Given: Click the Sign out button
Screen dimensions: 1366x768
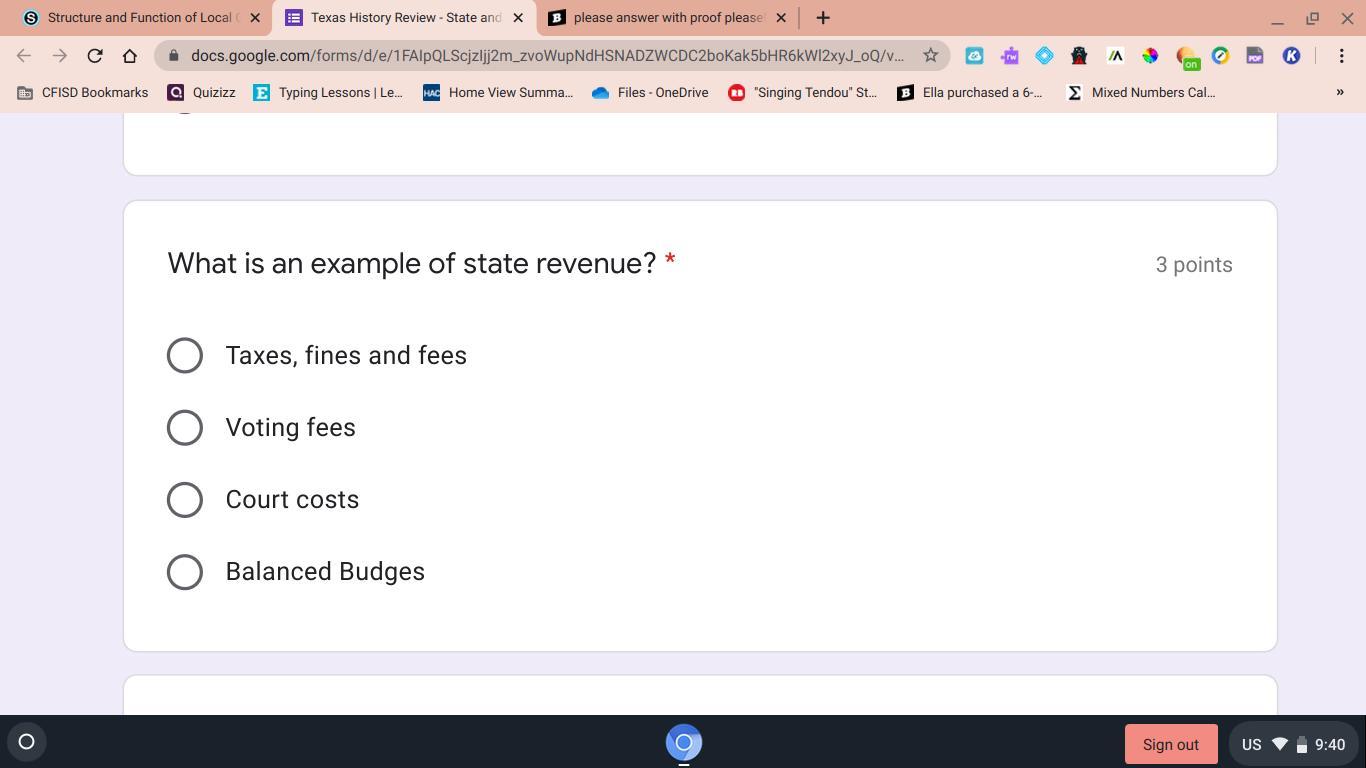Looking at the screenshot, I should pyautogui.click(x=1171, y=744).
